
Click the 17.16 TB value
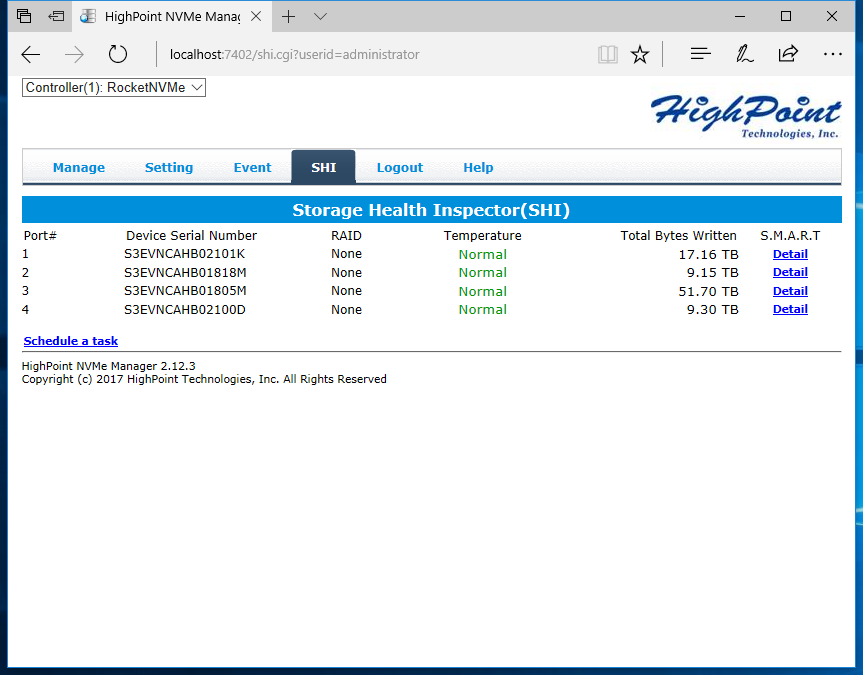708,254
